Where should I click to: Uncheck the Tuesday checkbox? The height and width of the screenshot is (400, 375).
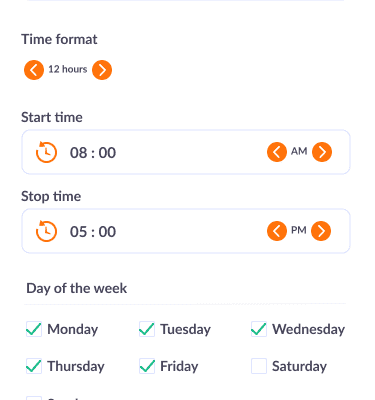tap(147, 329)
